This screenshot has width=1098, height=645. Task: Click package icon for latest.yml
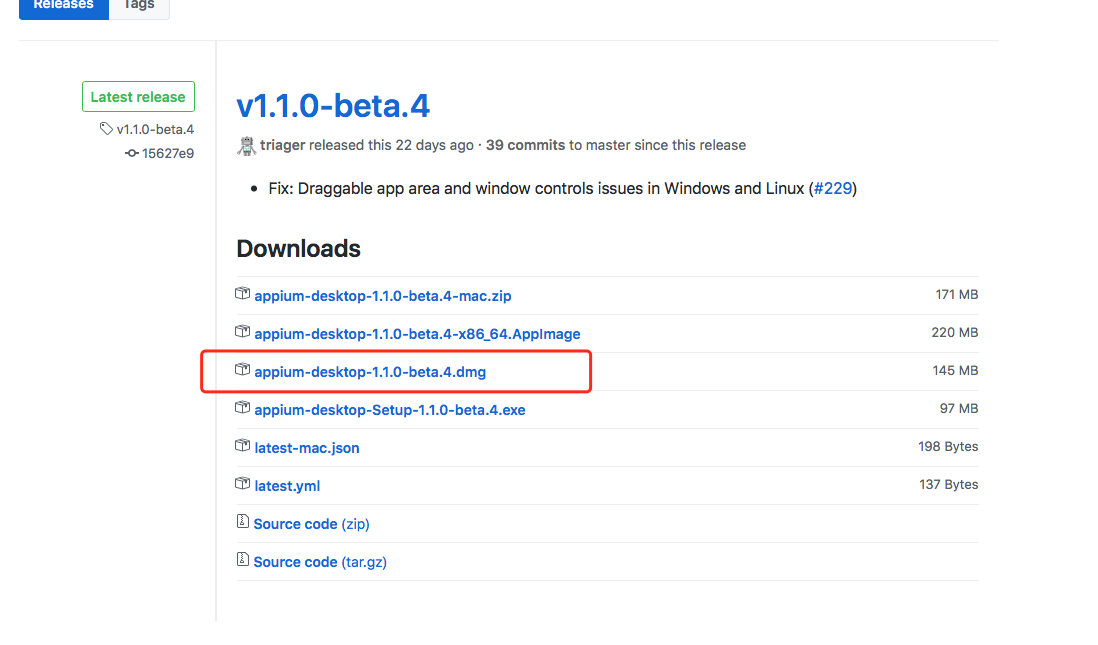click(242, 483)
